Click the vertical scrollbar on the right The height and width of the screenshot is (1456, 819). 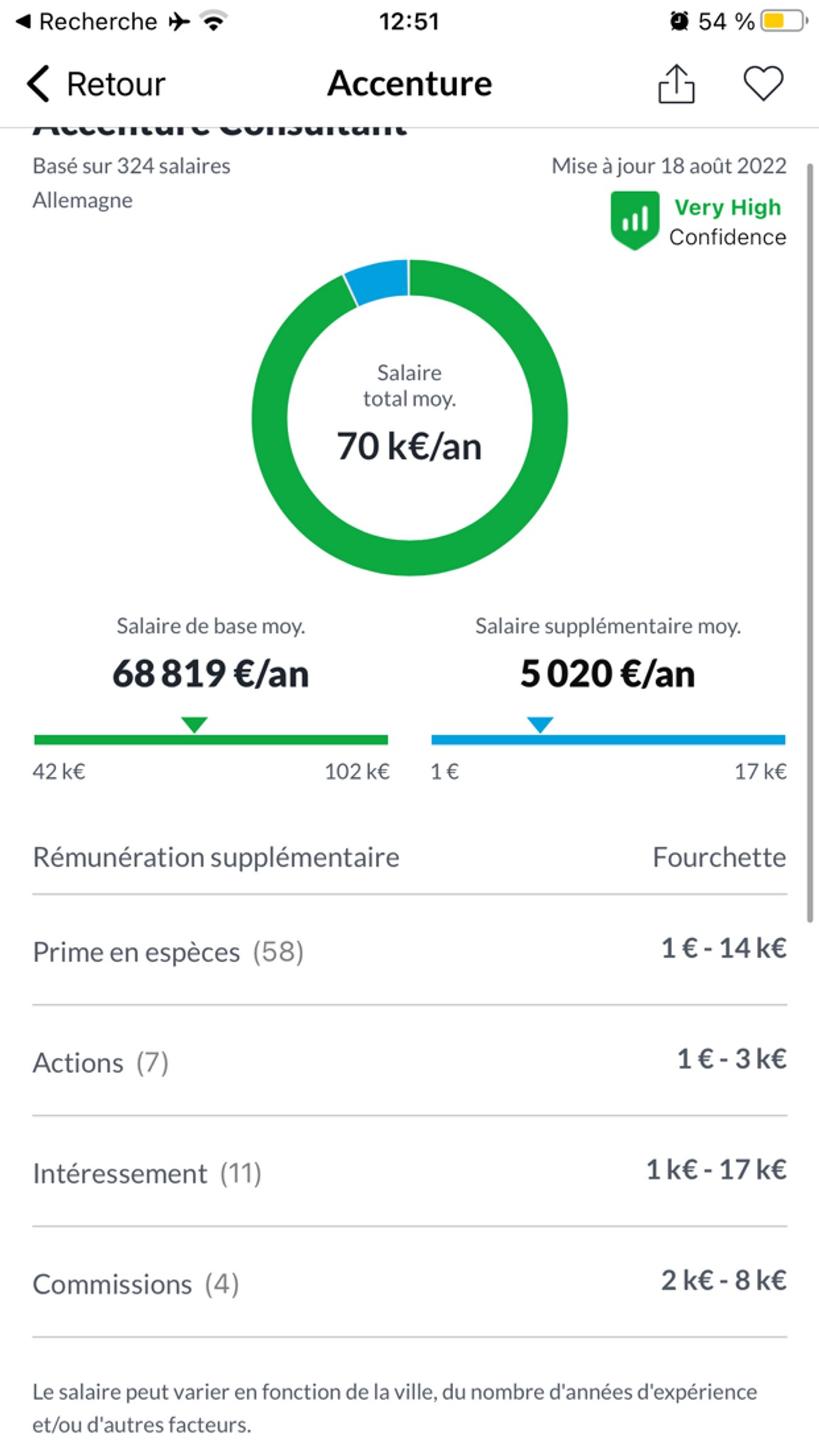click(x=810, y=543)
